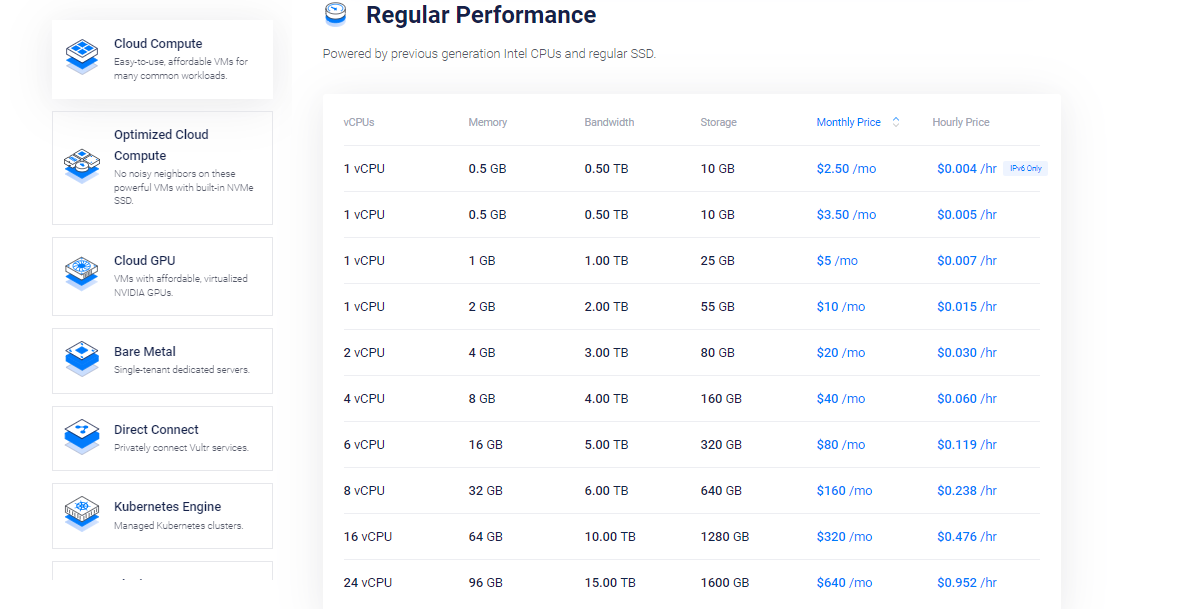
Task: Collapse the Monthly Price sort chevron downward
Action: [894, 124]
